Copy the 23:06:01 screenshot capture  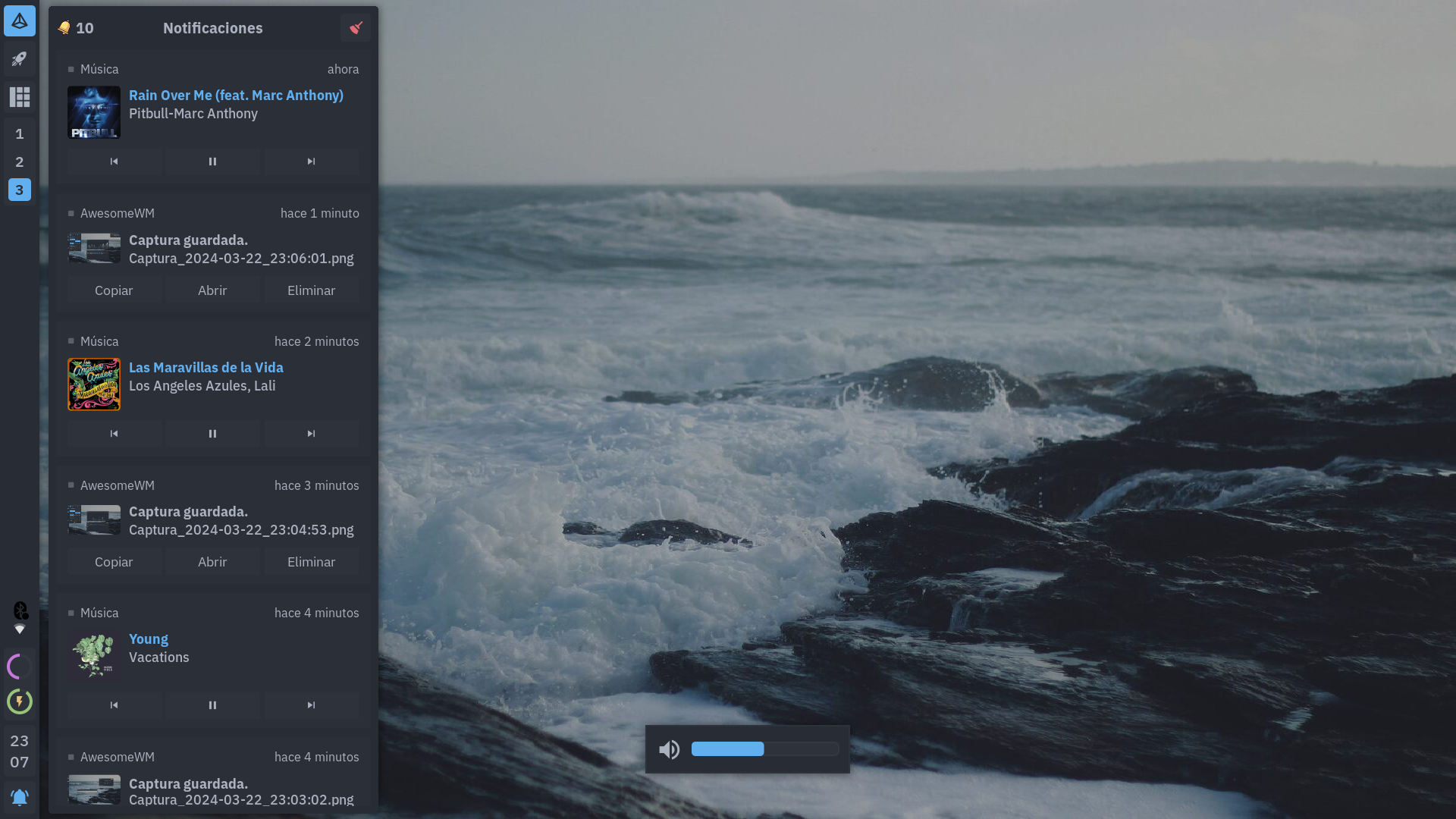point(114,290)
